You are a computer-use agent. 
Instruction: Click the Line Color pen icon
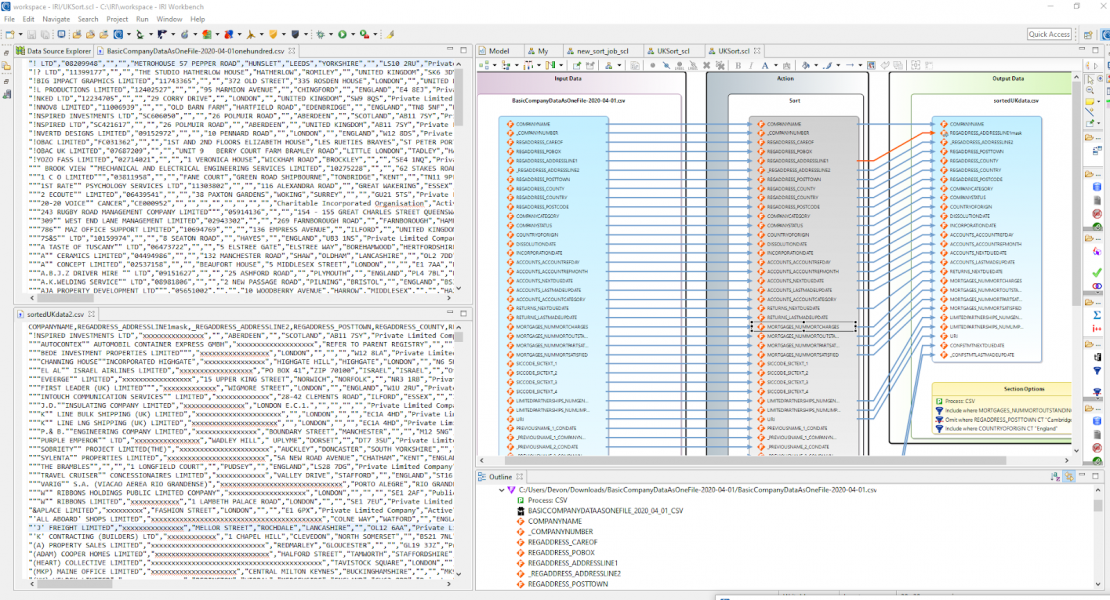pos(828,65)
